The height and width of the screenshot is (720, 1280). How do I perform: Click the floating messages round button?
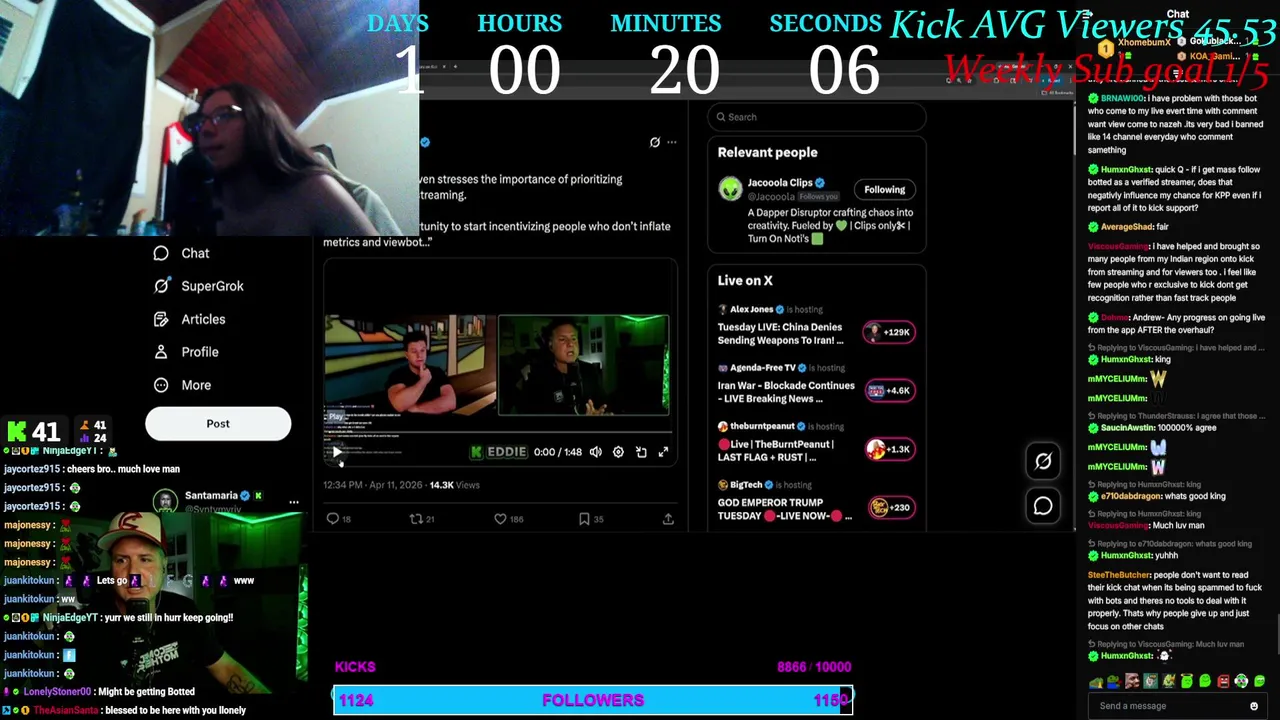point(1043,506)
